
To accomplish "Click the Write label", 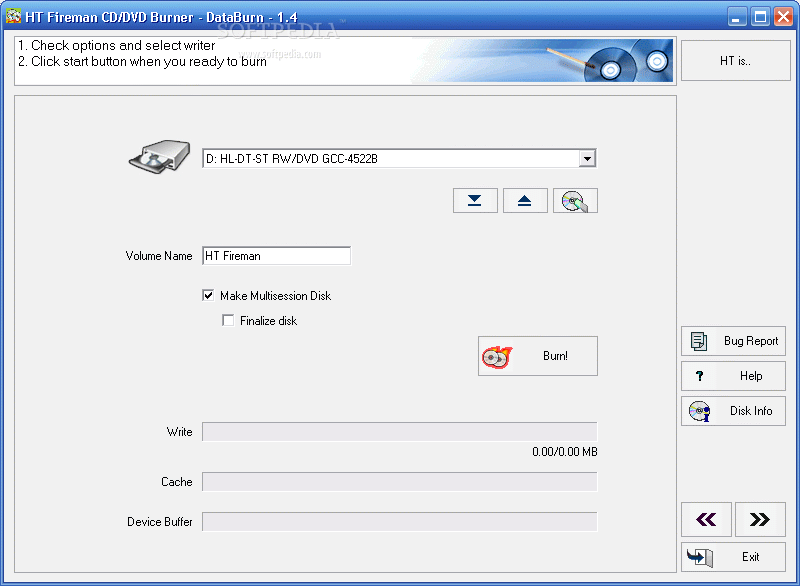I will point(180,432).
